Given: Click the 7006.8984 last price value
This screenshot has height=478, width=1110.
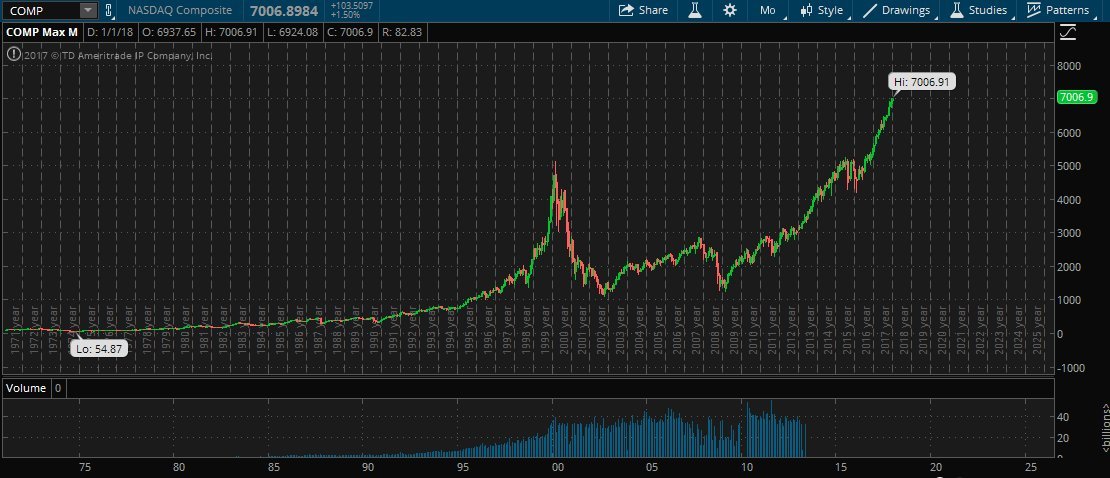Looking at the screenshot, I should coord(285,11).
